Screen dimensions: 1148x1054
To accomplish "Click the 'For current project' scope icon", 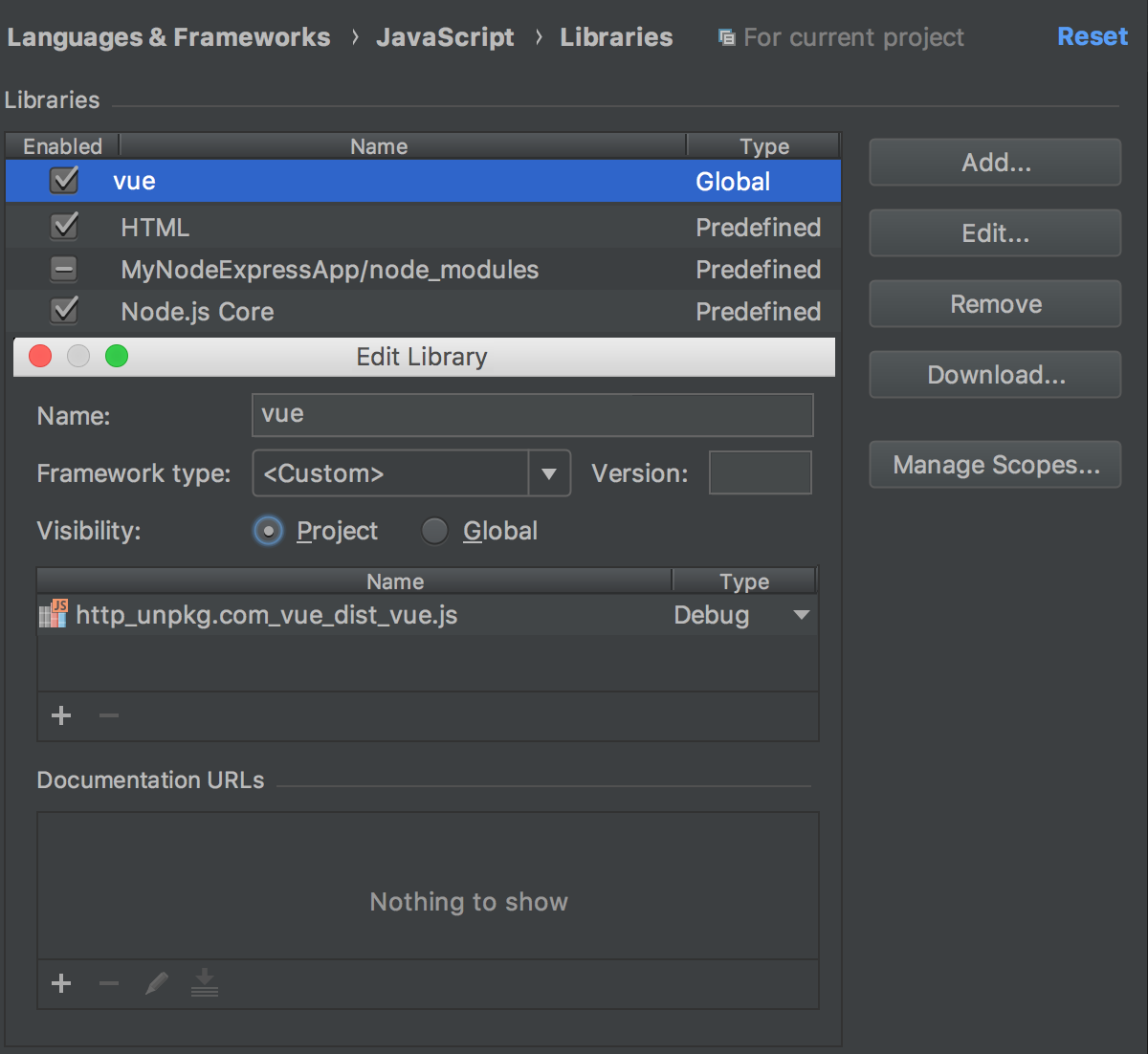I will pos(726,36).
